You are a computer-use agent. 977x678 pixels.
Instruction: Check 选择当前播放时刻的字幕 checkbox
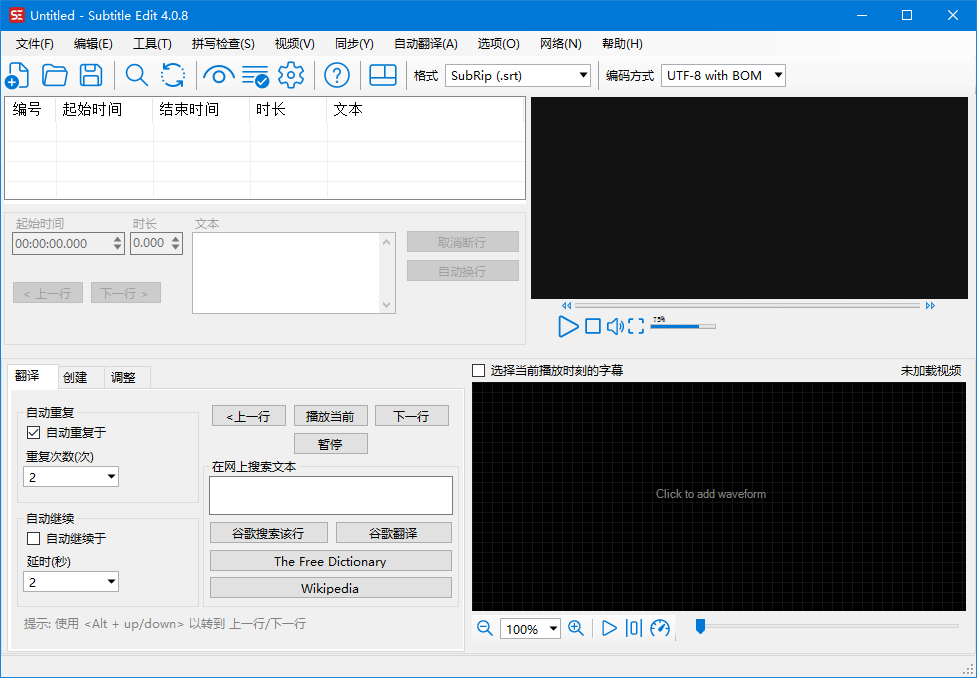pos(479,371)
